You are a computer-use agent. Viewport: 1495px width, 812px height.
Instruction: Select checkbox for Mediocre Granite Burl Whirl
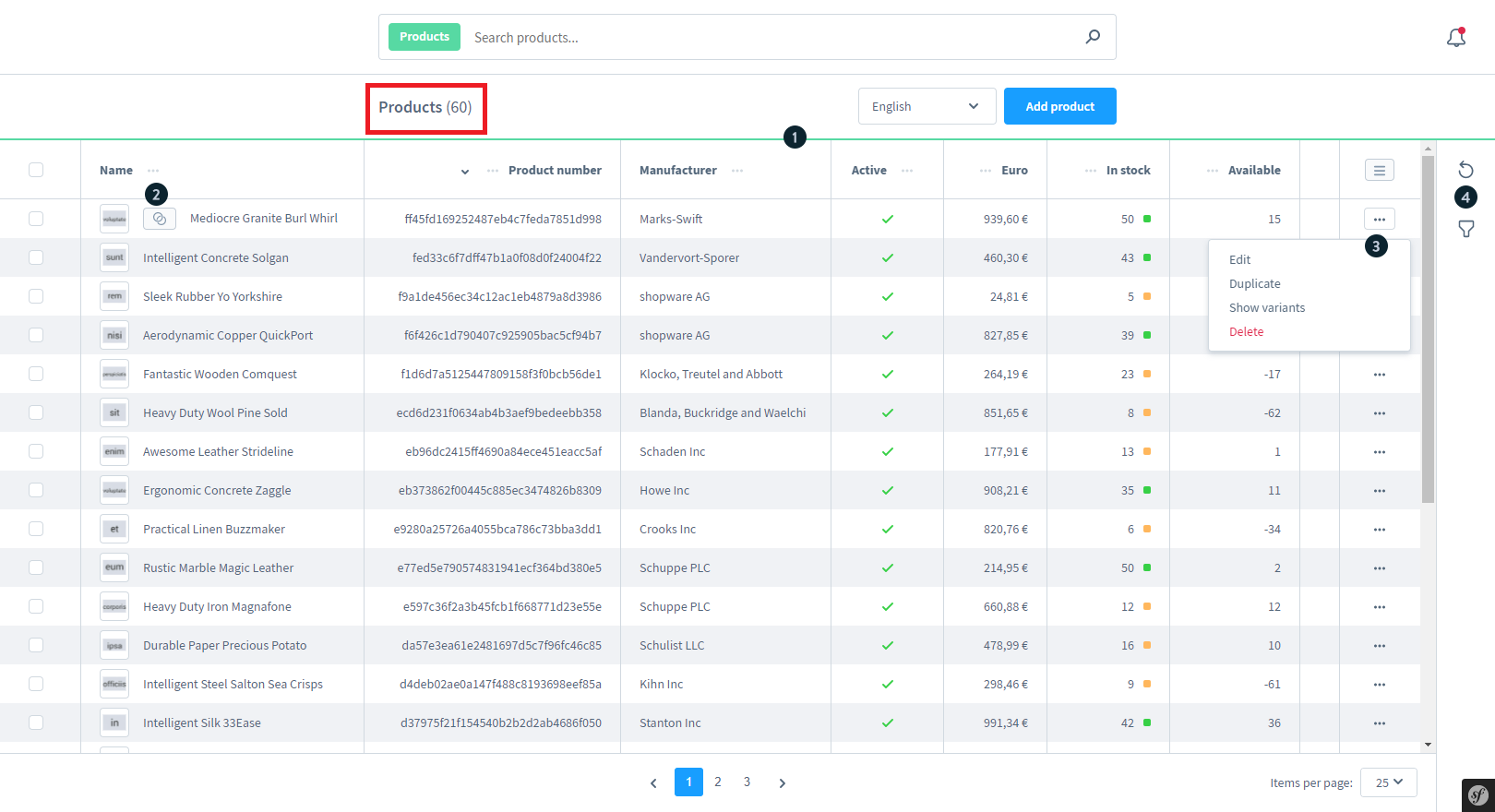pos(36,219)
